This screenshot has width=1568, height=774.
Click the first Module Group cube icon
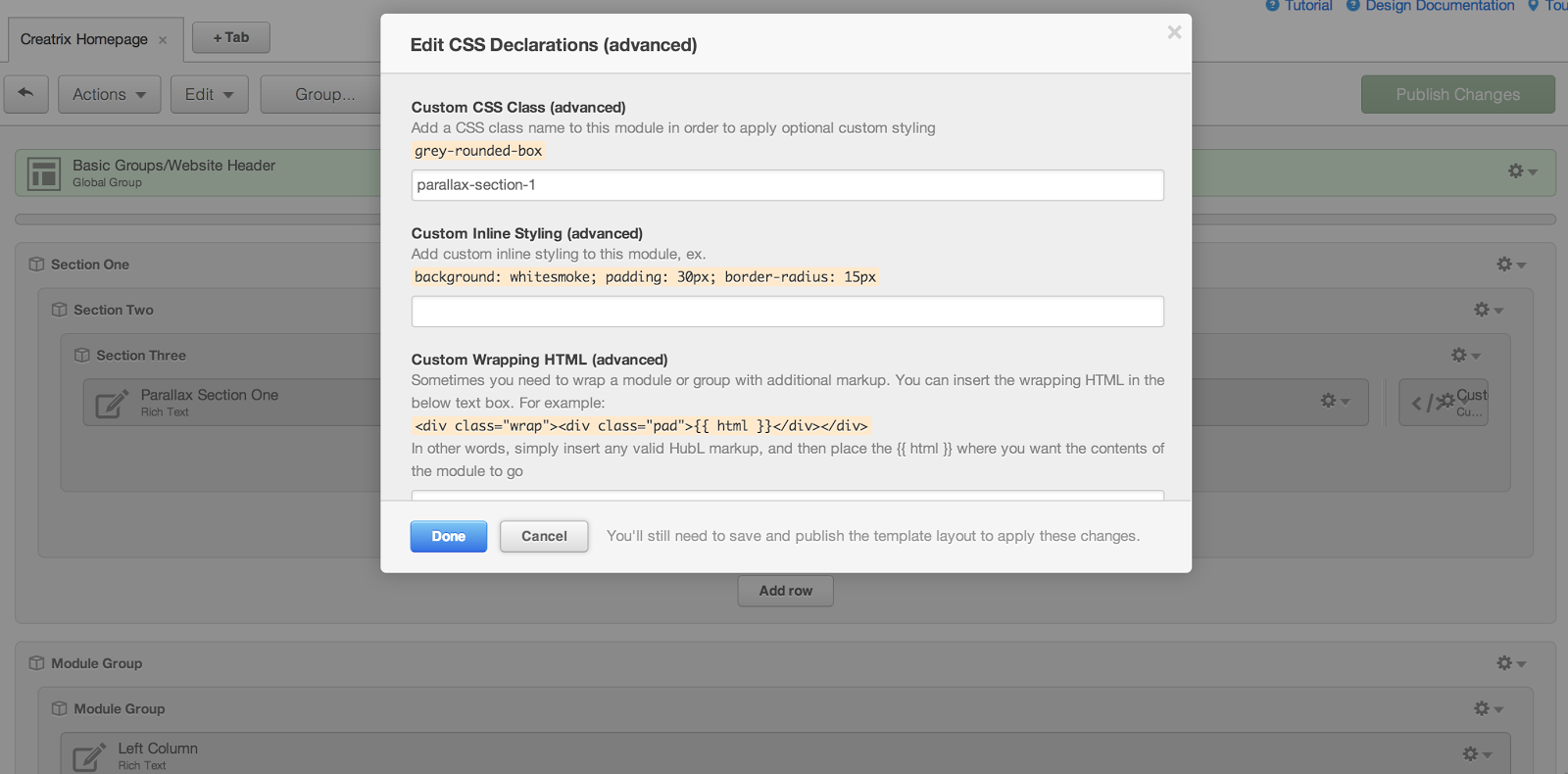tap(36, 663)
